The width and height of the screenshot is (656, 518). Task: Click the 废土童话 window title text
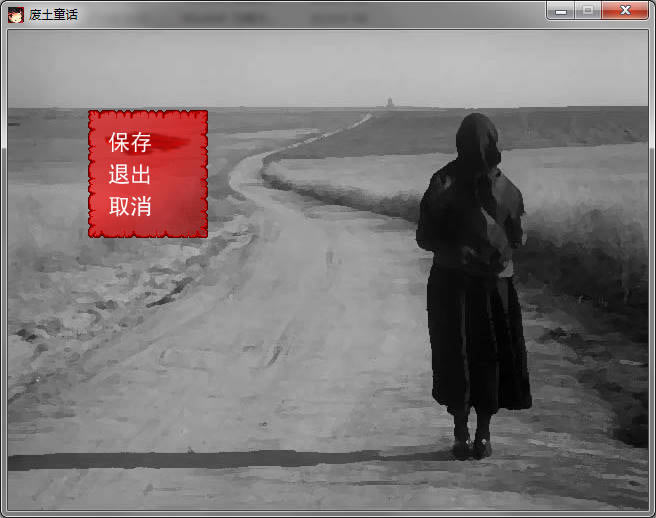(54, 15)
